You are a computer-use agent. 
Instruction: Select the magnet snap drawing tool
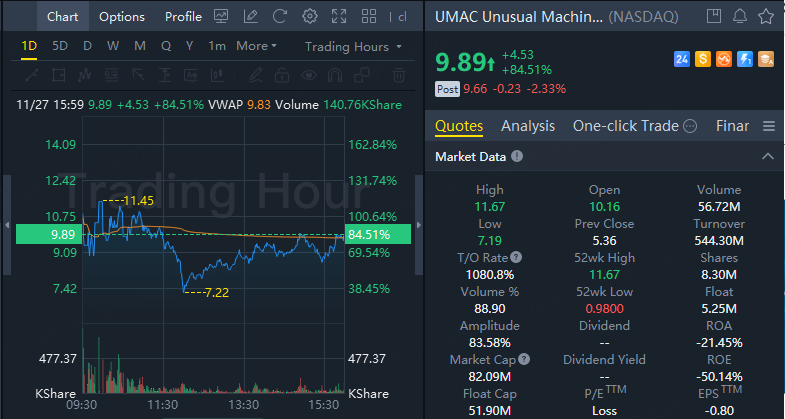click(x=334, y=76)
